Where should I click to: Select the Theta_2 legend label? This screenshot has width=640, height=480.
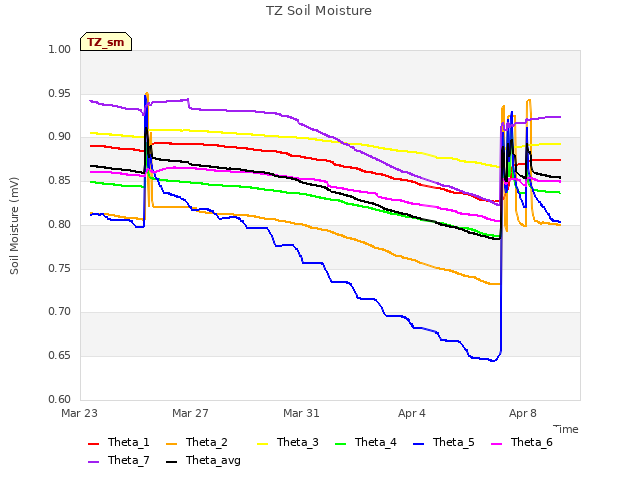click(x=207, y=442)
